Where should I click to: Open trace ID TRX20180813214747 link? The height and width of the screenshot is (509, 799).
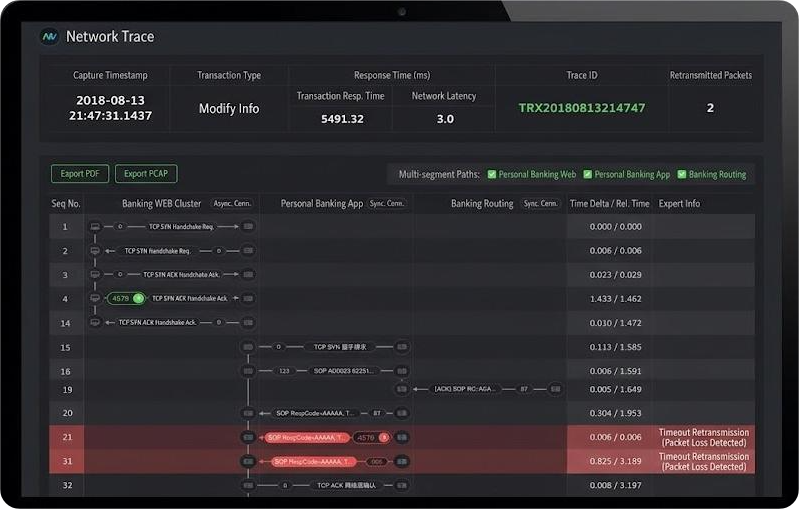(x=582, y=108)
